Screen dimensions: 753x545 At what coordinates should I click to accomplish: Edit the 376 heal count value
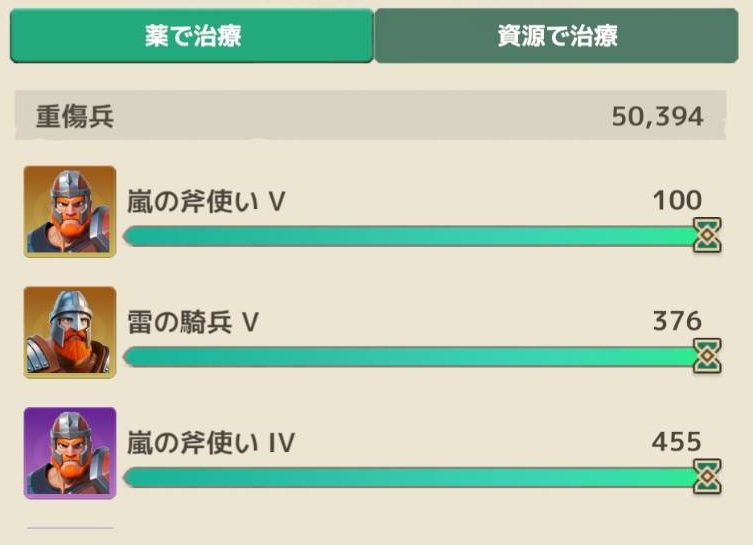676,321
